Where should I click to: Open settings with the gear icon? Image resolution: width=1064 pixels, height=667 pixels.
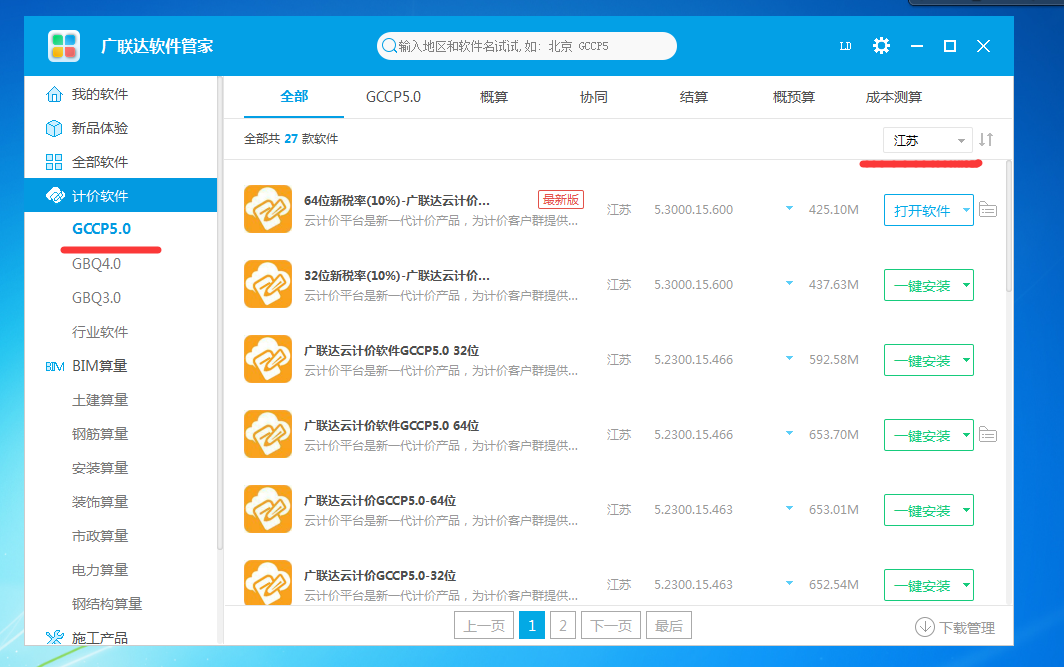click(881, 45)
